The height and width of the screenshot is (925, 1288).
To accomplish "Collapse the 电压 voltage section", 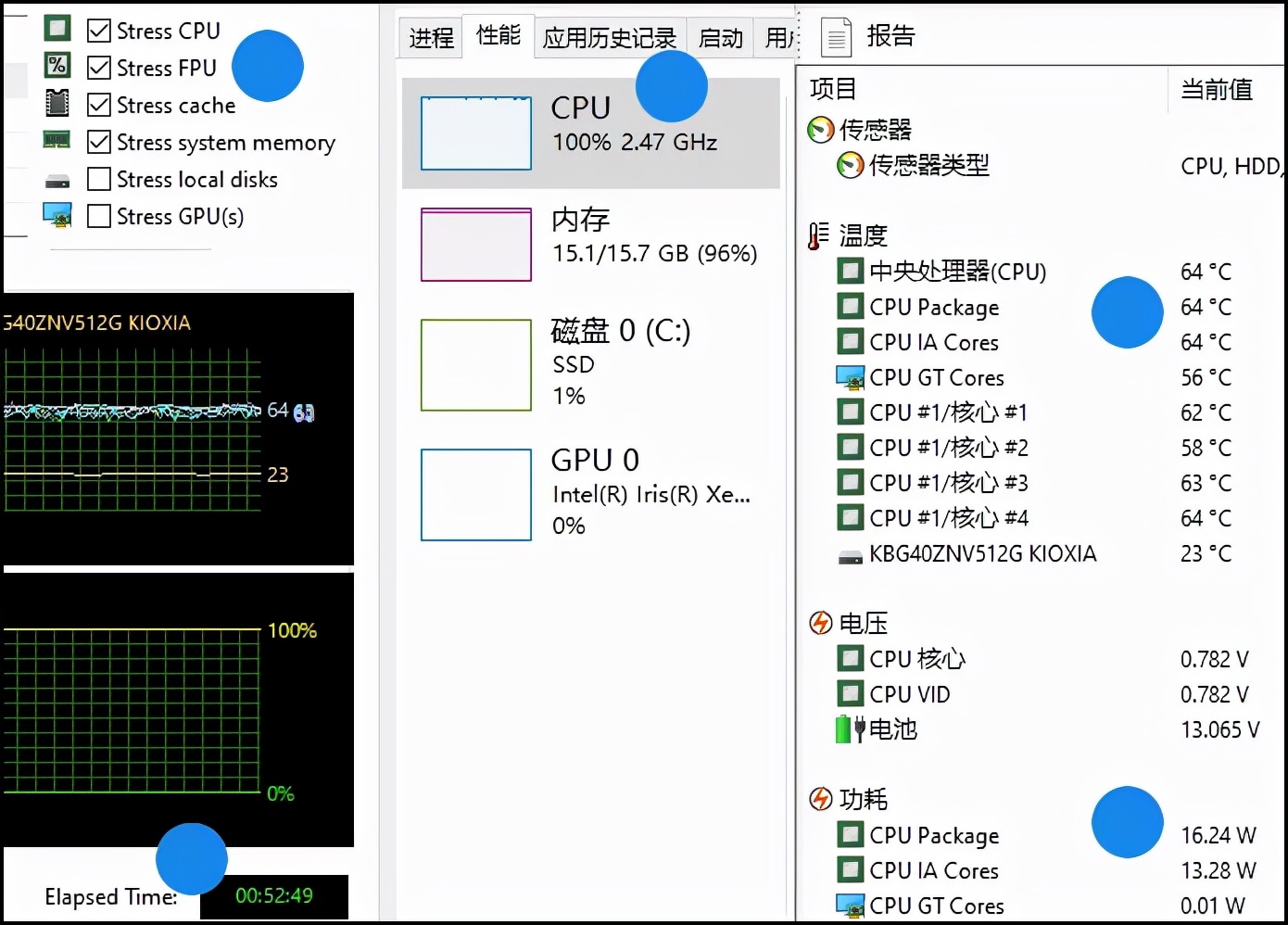I will (821, 622).
